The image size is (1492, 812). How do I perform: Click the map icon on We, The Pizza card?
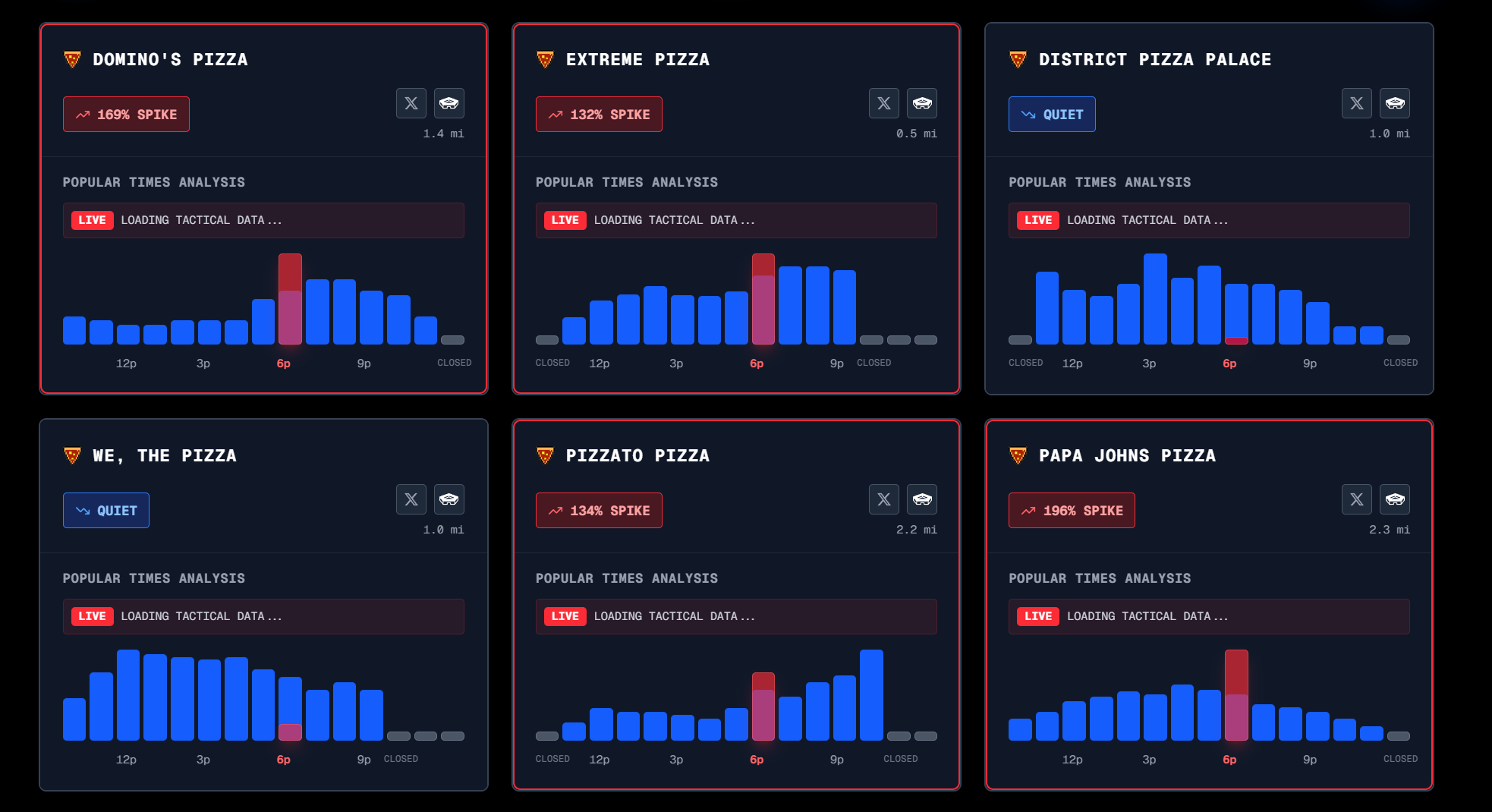[x=449, y=499]
